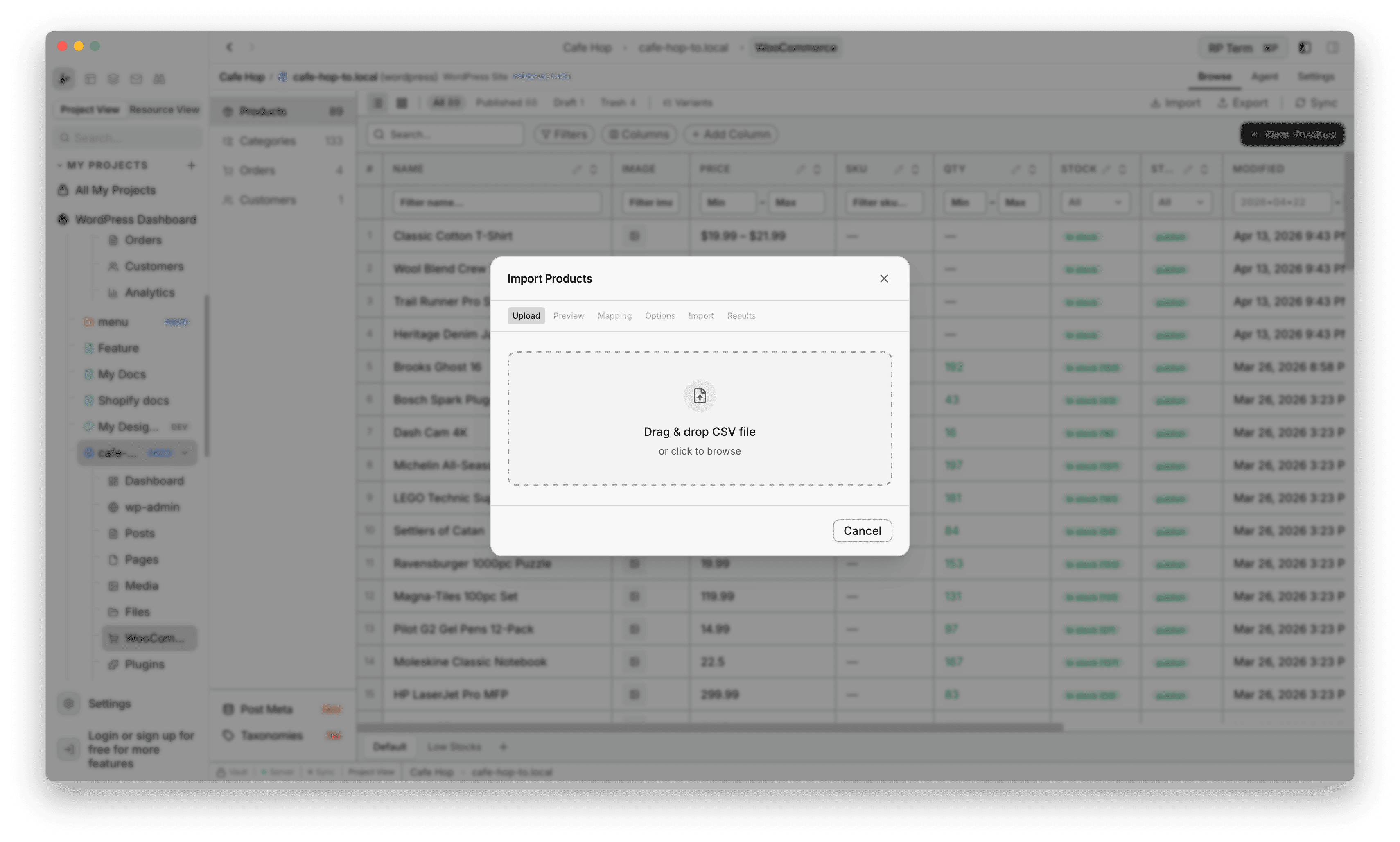Click the Sync icon in the status bar
The height and width of the screenshot is (842, 1400).
pos(311,772)
